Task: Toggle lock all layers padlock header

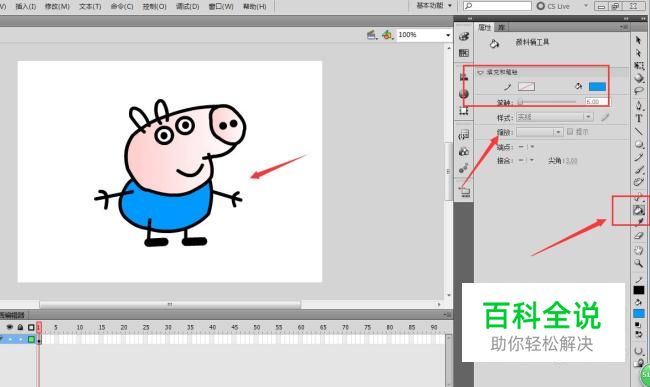Action: pos(20,327)
